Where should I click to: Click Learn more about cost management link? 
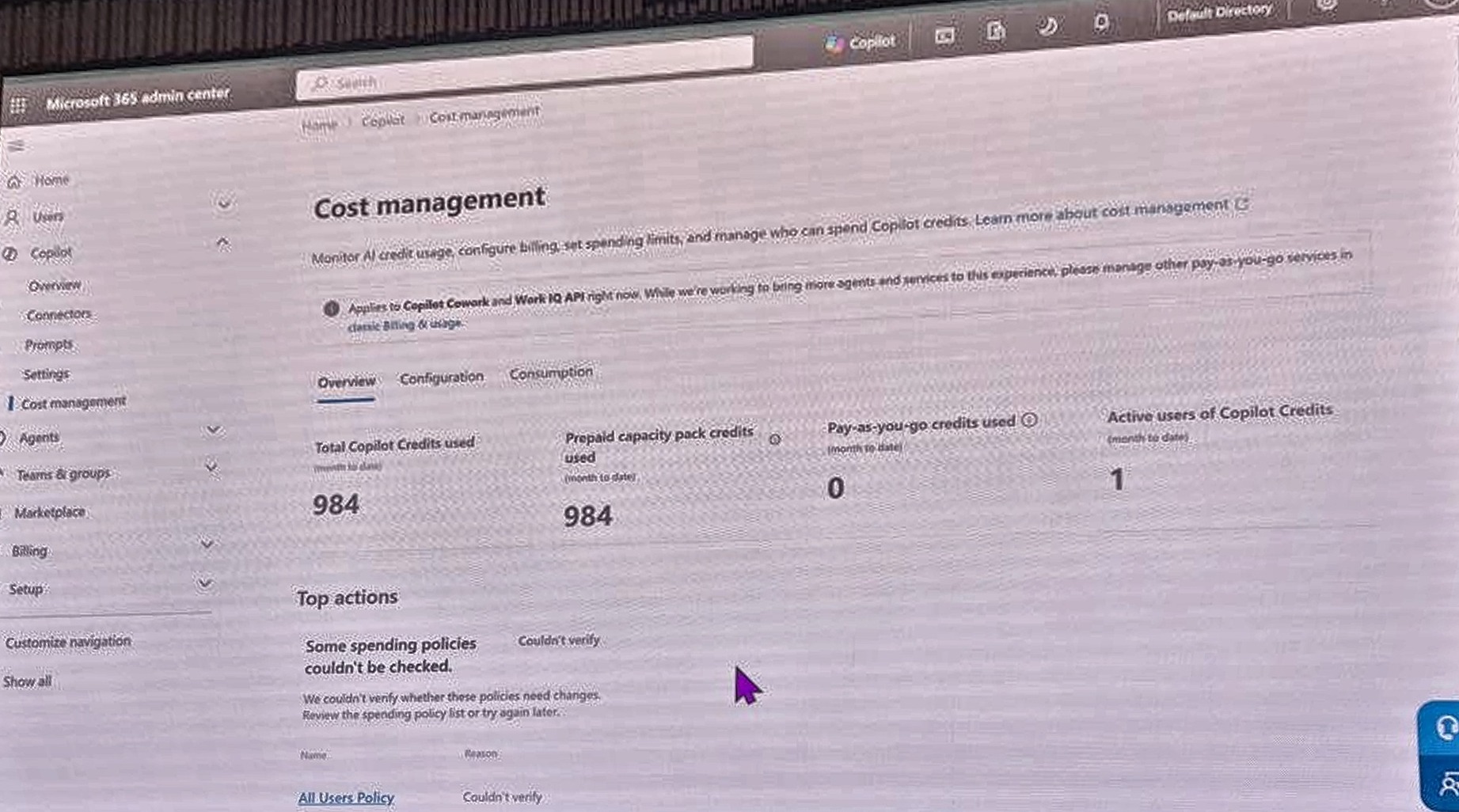tap(1101, 212)
